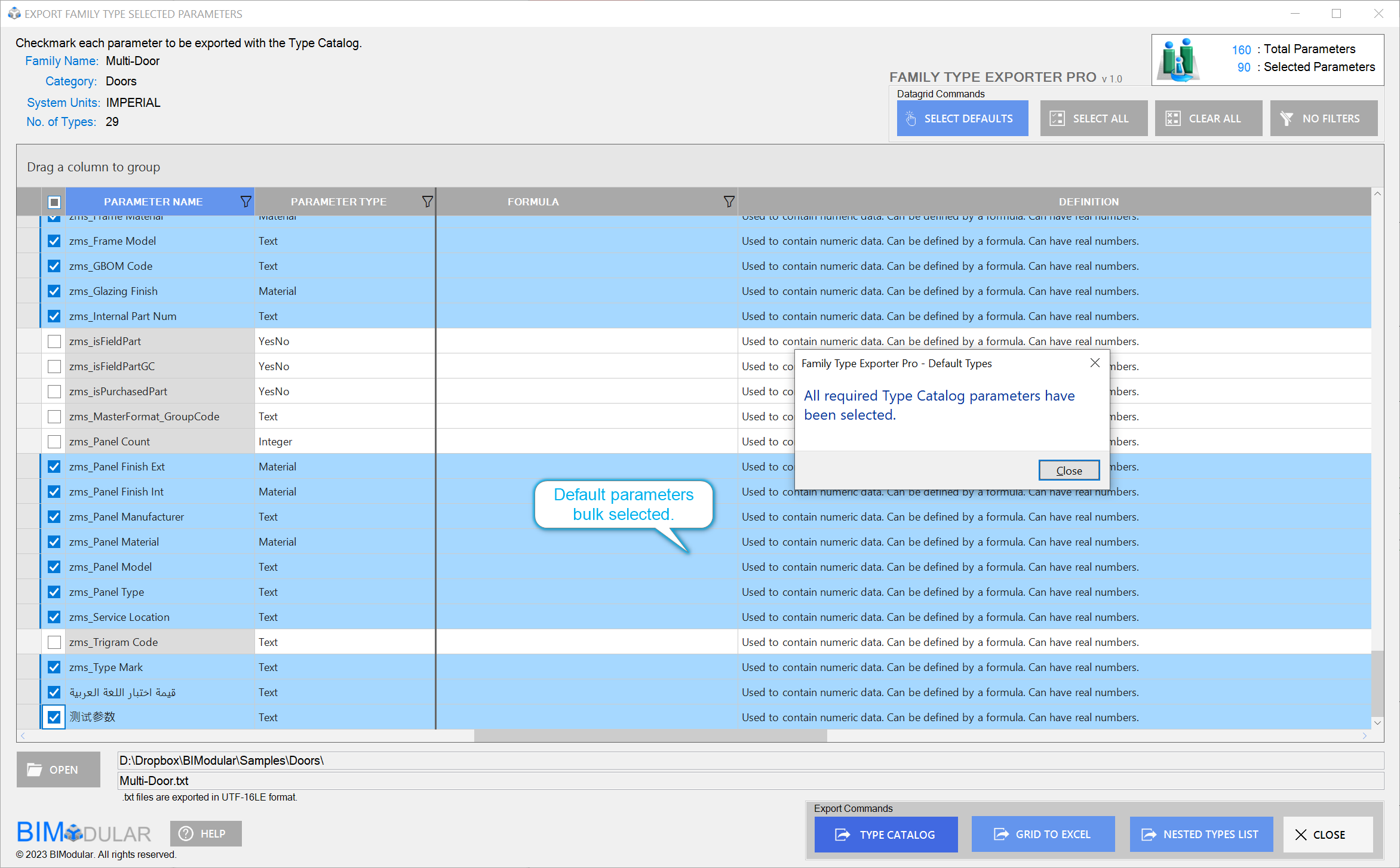Screen dimensions: 1400x868
Task: Check the zms_isFieldPart parameter checkbox
Action: click(54, 341)
